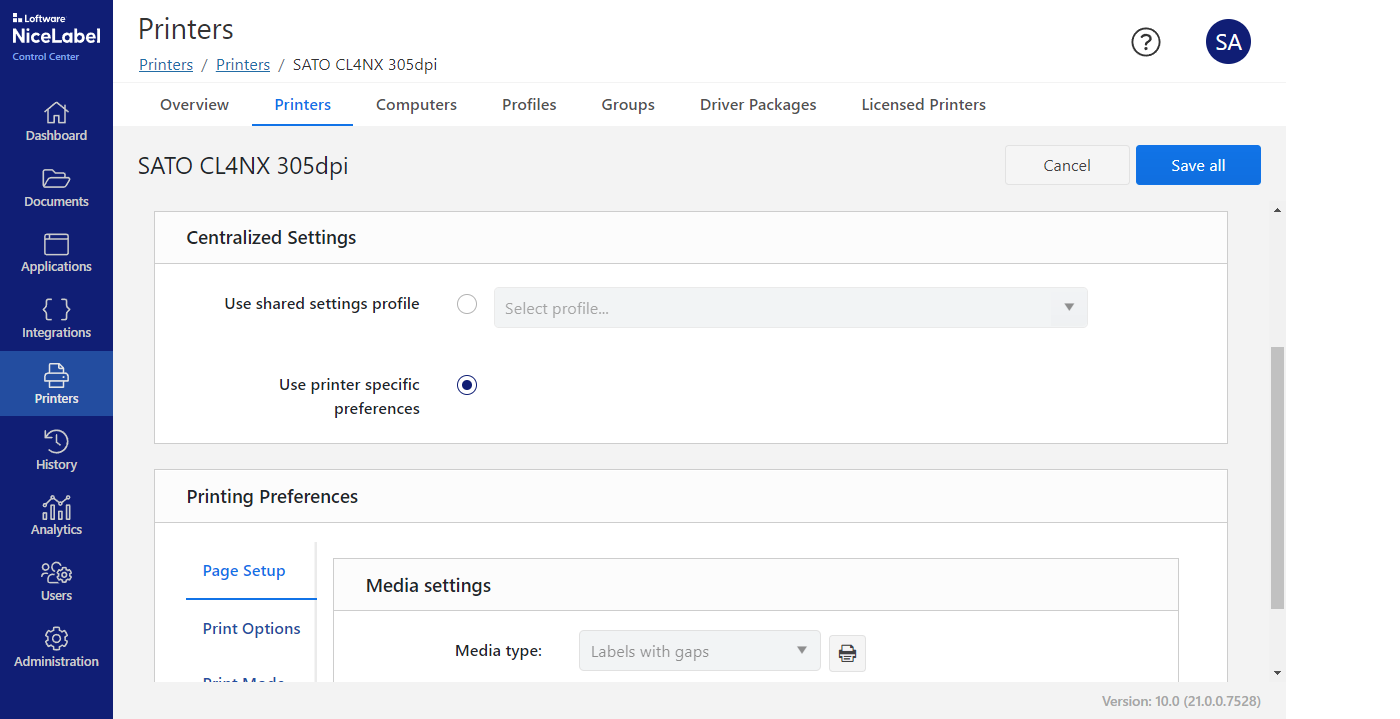Click the Cancel button
Image resolution: width=1400 pixels, height=719 pixels.
coord(1067,165)
